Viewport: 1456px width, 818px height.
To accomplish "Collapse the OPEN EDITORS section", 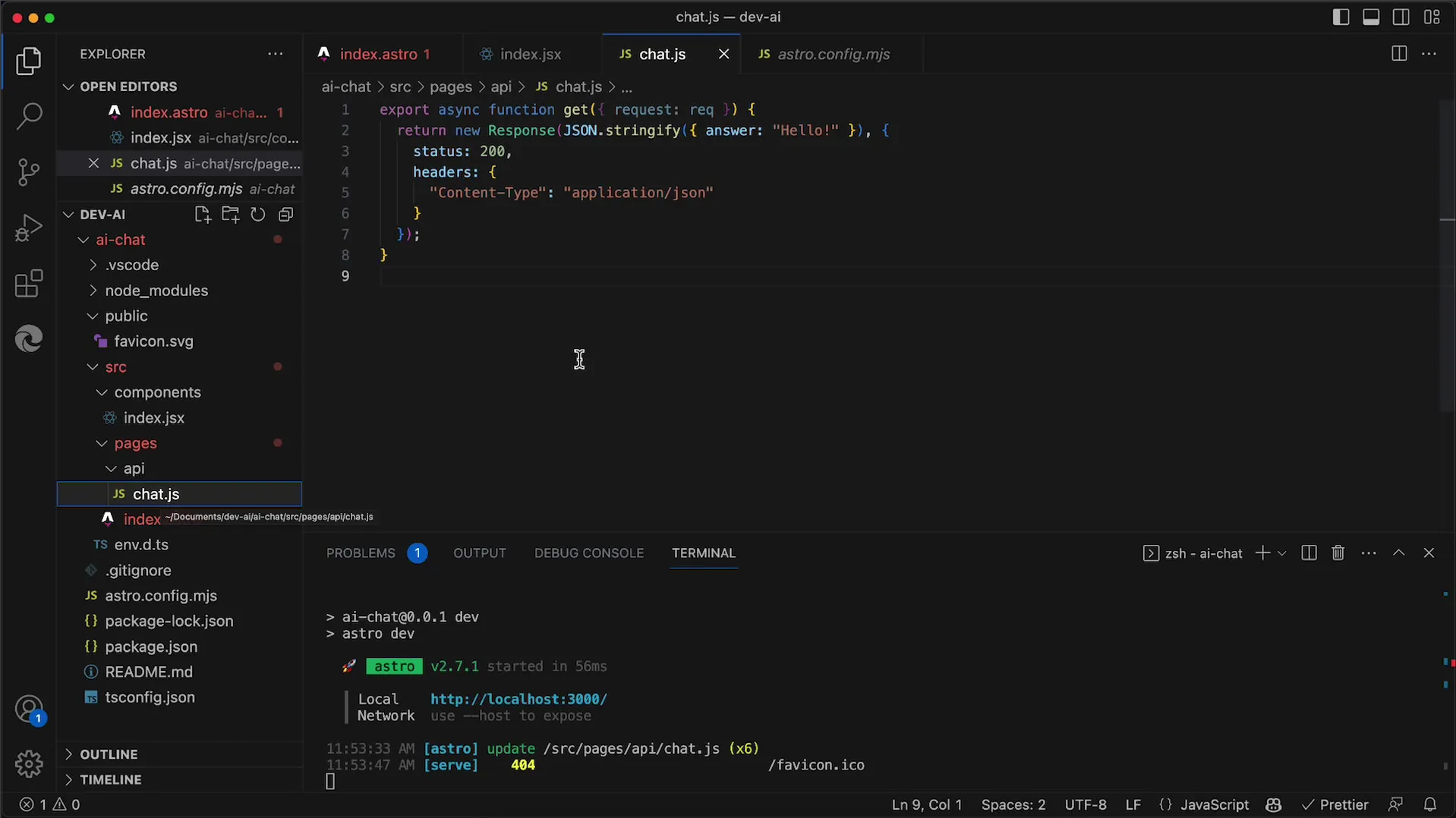I will tap(179, 87).
